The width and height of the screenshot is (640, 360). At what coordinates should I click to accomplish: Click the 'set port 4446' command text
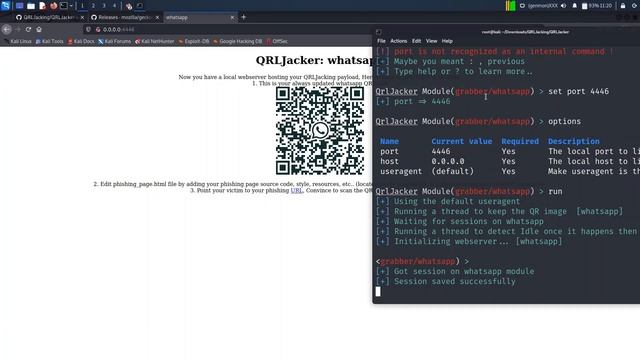[578, 91]
